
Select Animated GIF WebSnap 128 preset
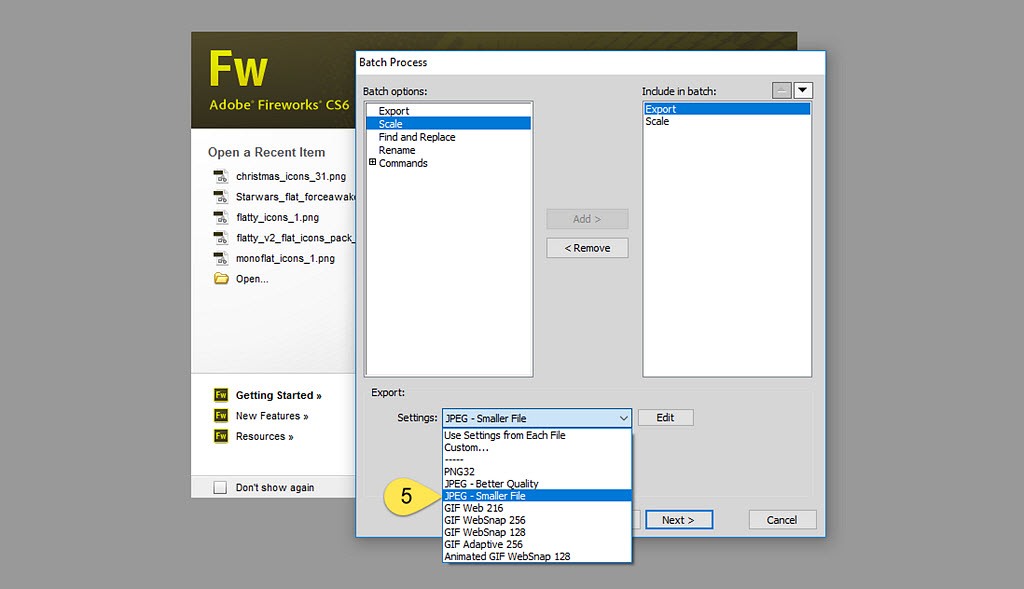pyautogui.click(x=537, y=556)
